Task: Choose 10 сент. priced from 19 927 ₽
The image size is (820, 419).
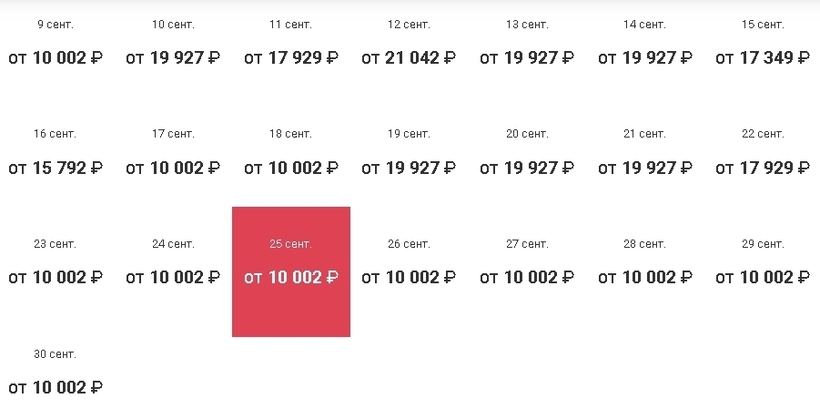Action: (x=173, y=45)
